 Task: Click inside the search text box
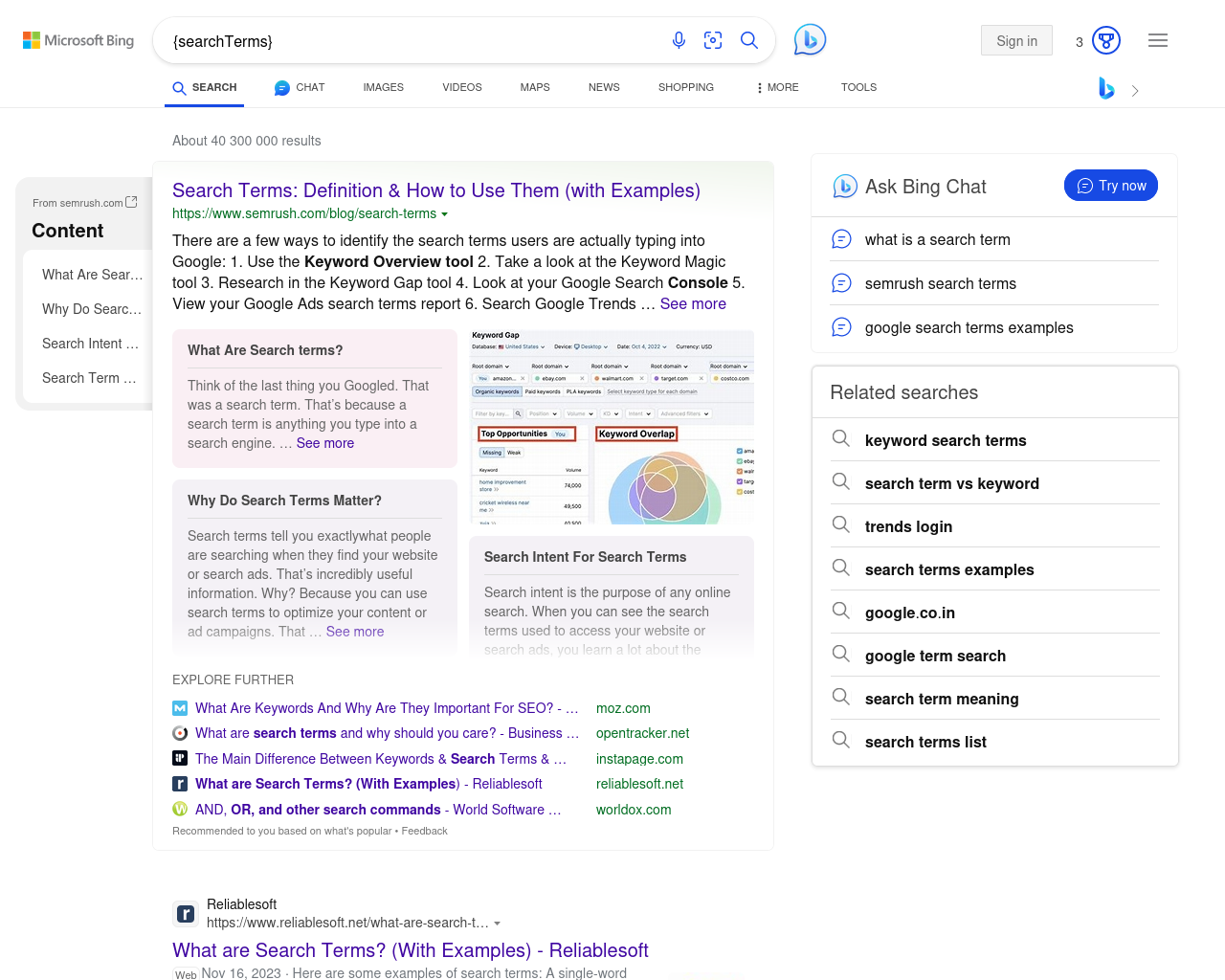[412, 41]
